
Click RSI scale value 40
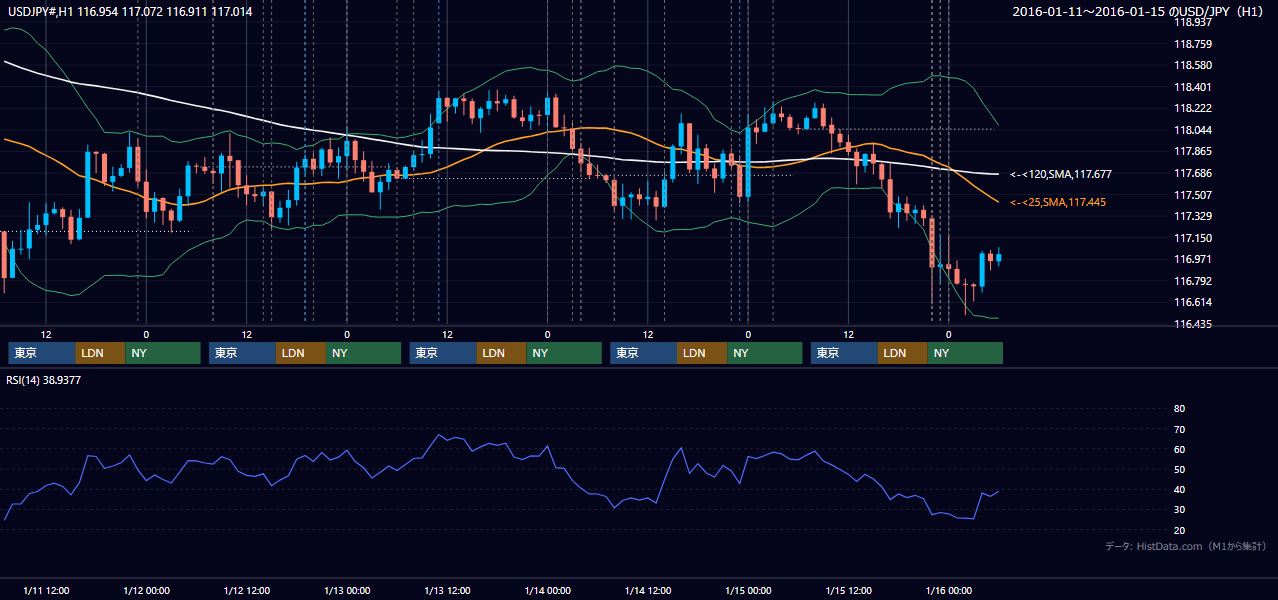[x=1179, y=489]
